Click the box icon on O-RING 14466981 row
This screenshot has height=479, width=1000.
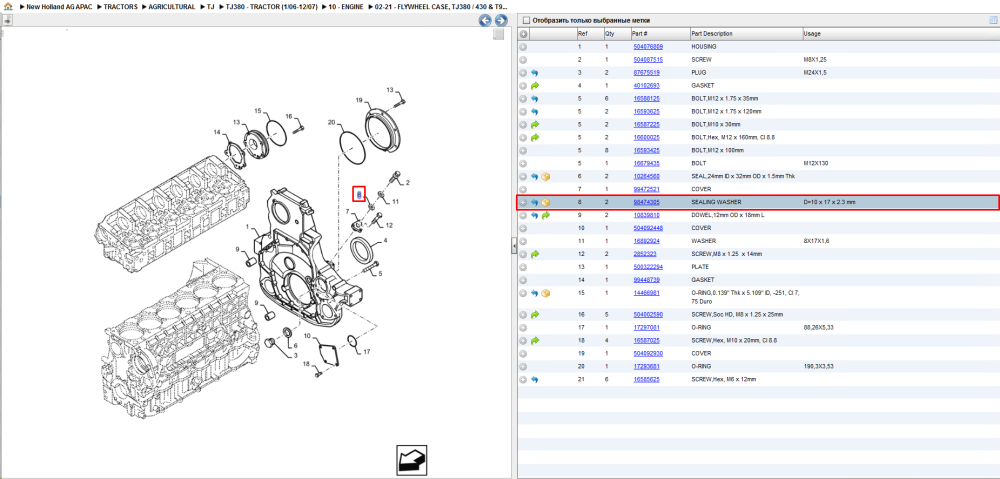[546, 293]
